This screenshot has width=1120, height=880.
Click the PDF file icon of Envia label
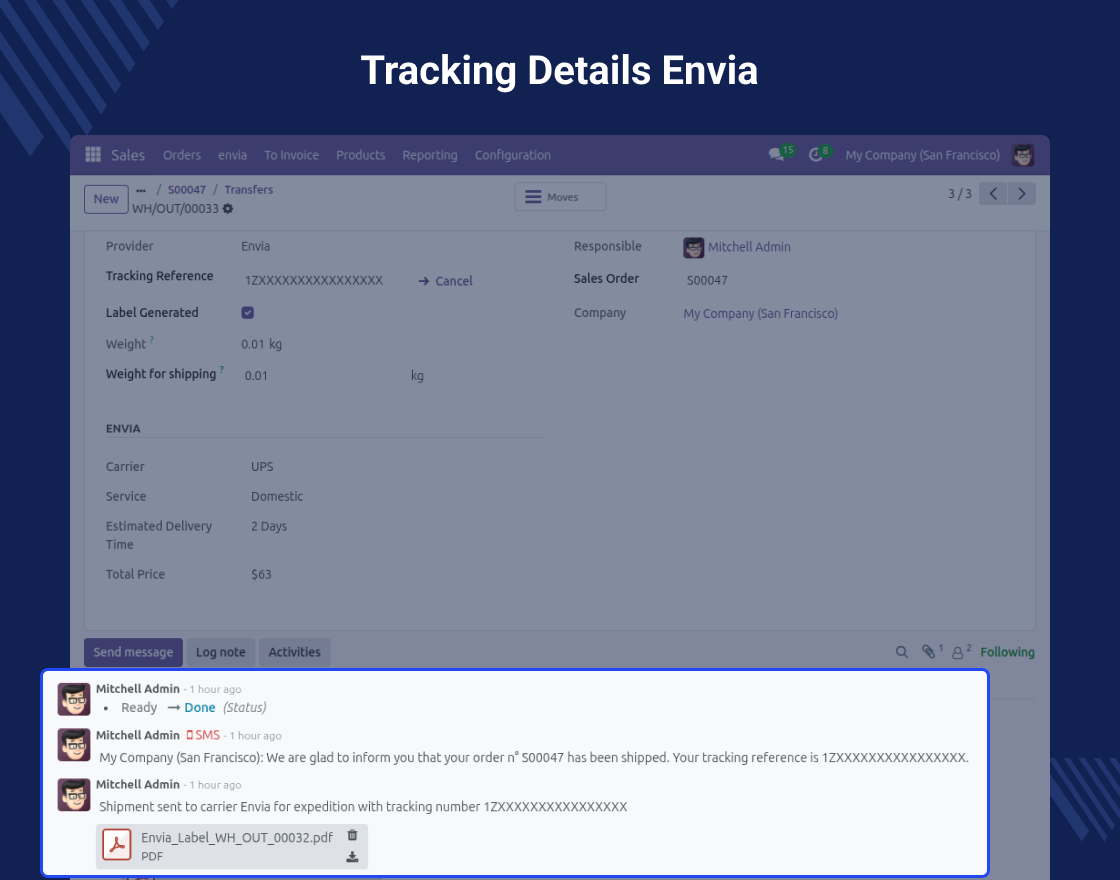[x=116, y=845]
